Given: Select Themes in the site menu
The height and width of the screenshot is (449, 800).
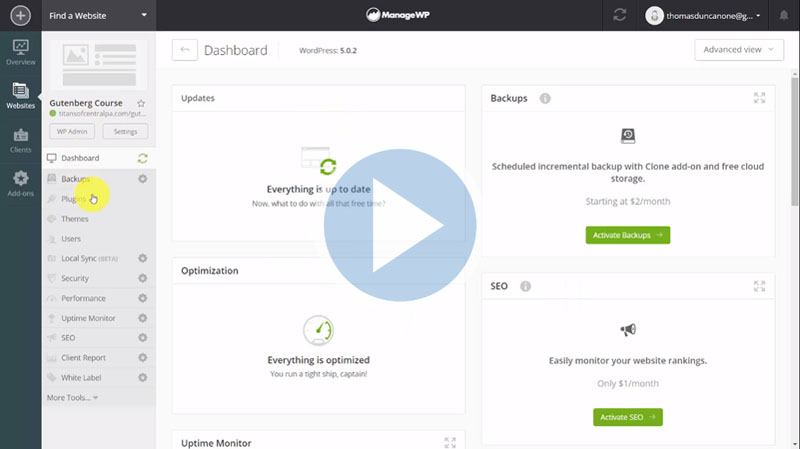Looking at the screenshot, I should (x=75, y=219).
